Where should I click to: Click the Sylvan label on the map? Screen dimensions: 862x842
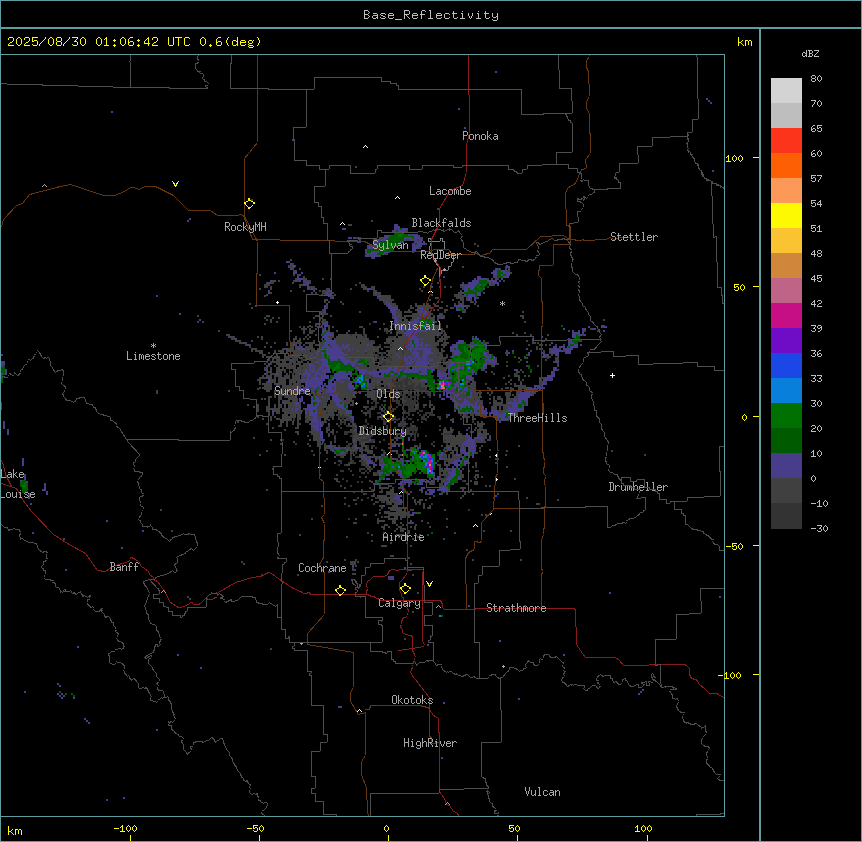point(390,245)
